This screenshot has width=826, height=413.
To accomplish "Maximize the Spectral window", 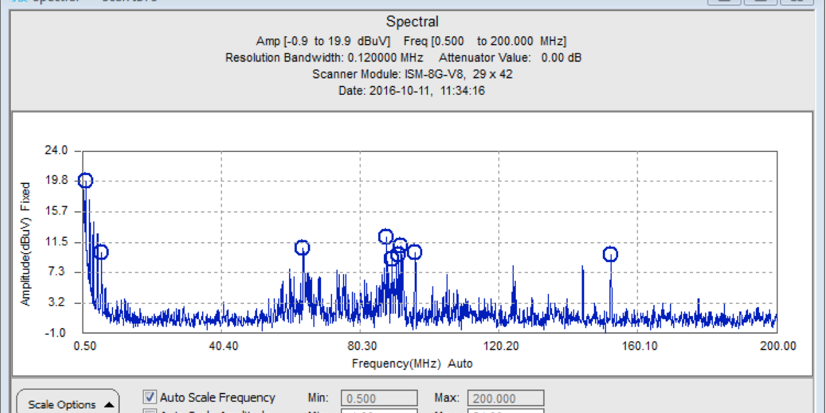I will 758,2.
